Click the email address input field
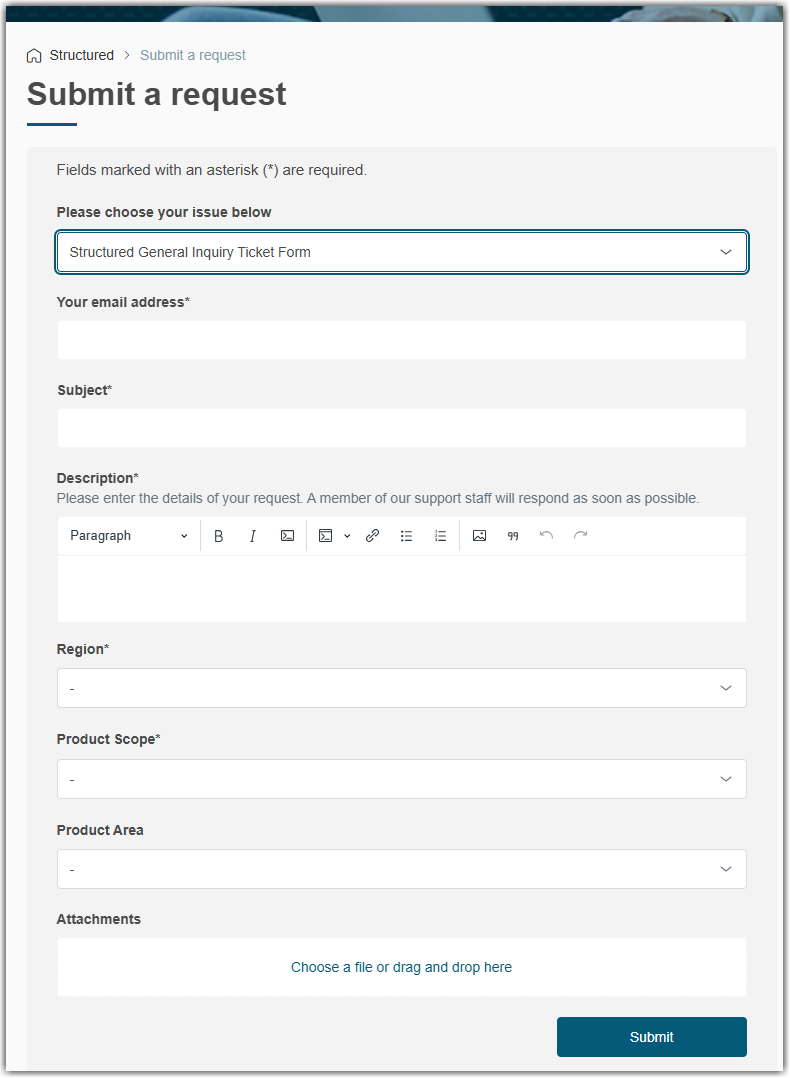This screenshot has width=790, height=1078. [x=402, y=340]
